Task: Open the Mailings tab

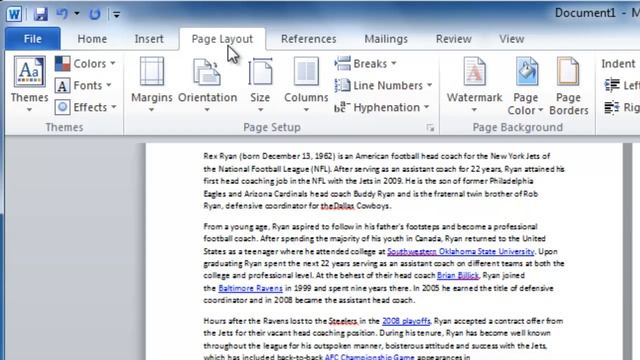Action: tap(386, 39)
